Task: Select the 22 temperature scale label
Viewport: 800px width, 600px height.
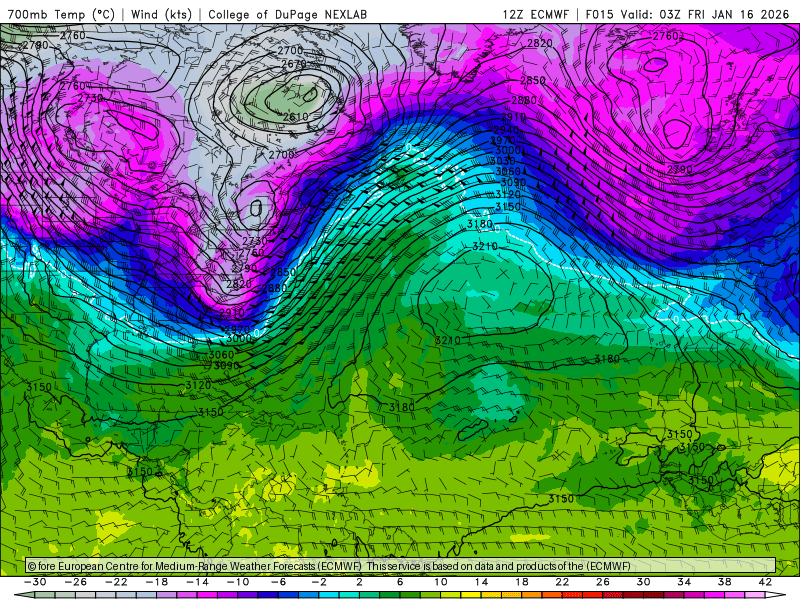Action: click(x=562, y=582)
